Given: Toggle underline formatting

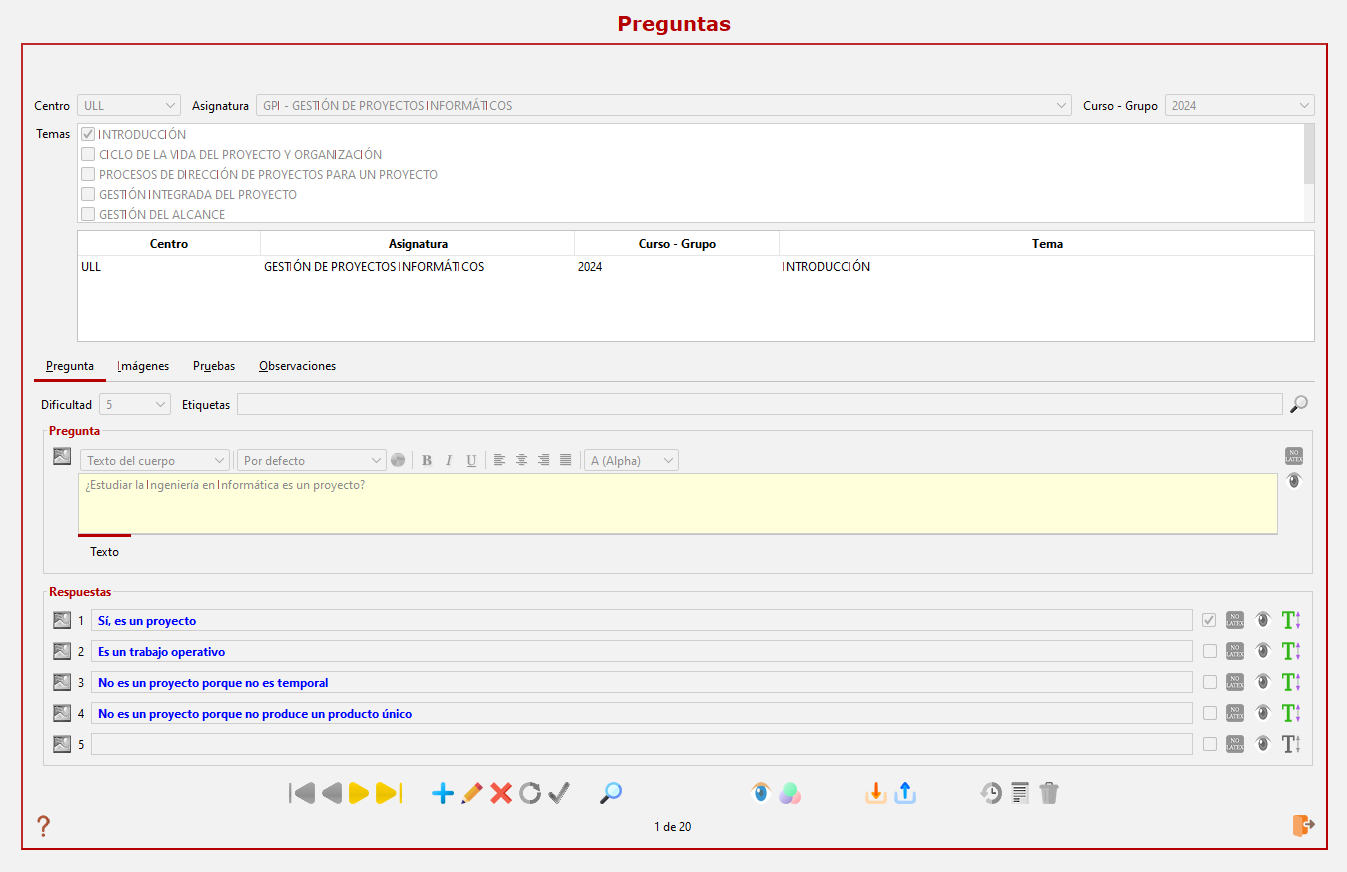Looking at the screenshot, I should (471, 460).
